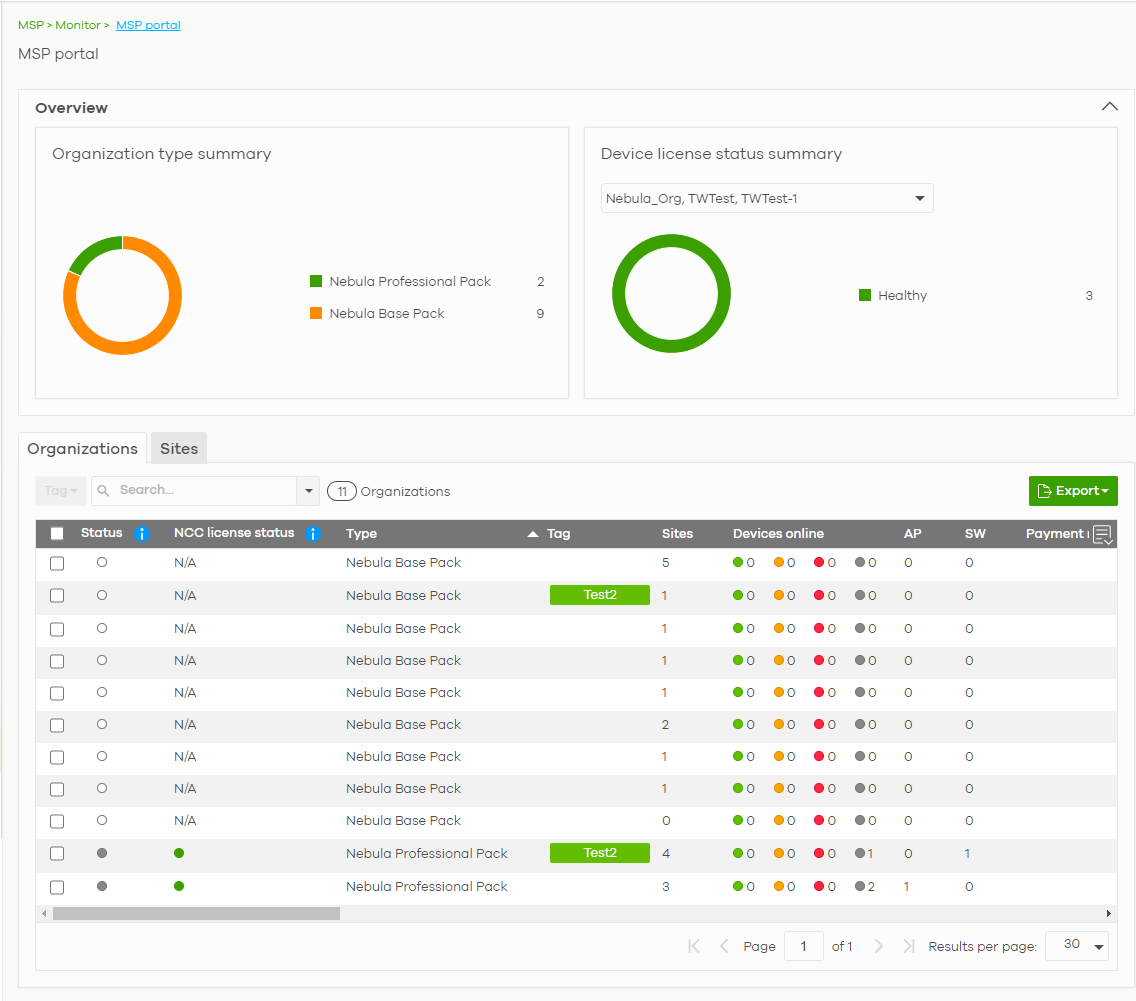Click the Status column info icon

click(x=141, y=534)
